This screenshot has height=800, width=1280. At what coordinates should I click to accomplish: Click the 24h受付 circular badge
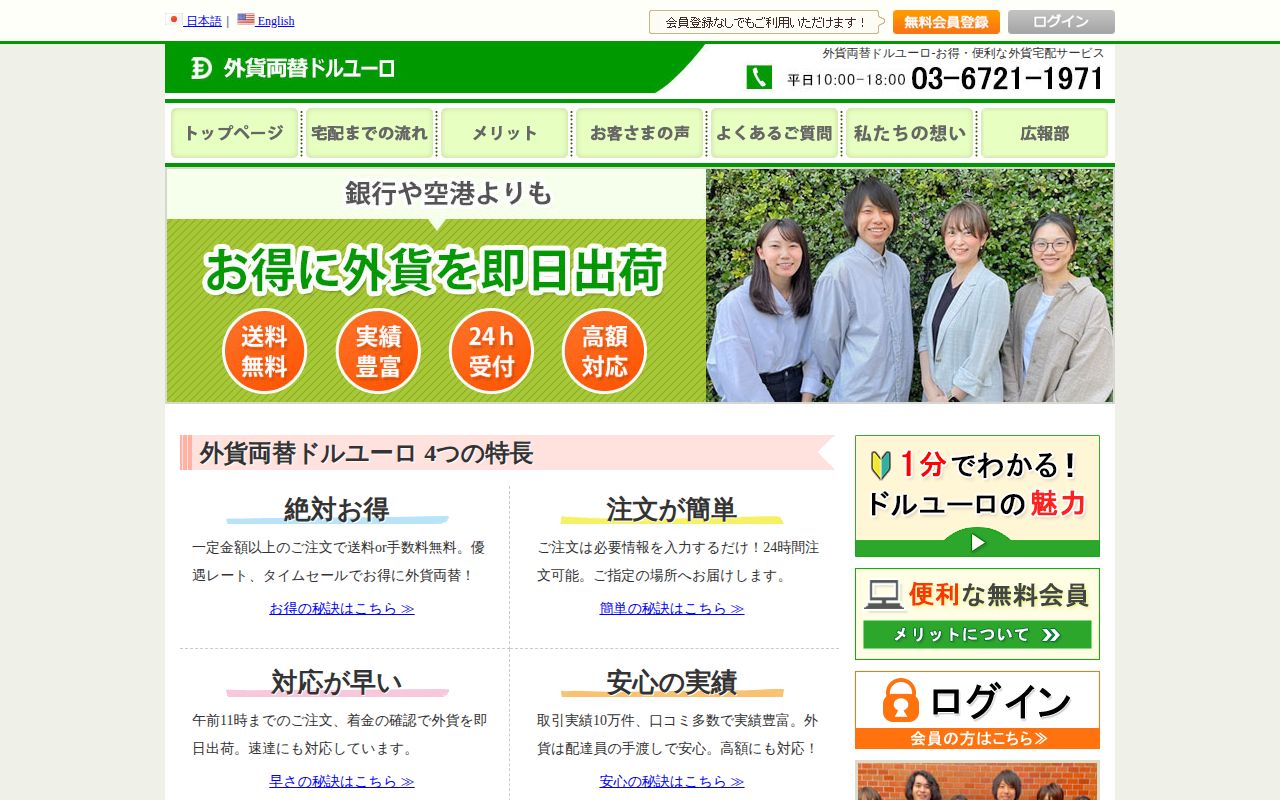pos(491,350)
